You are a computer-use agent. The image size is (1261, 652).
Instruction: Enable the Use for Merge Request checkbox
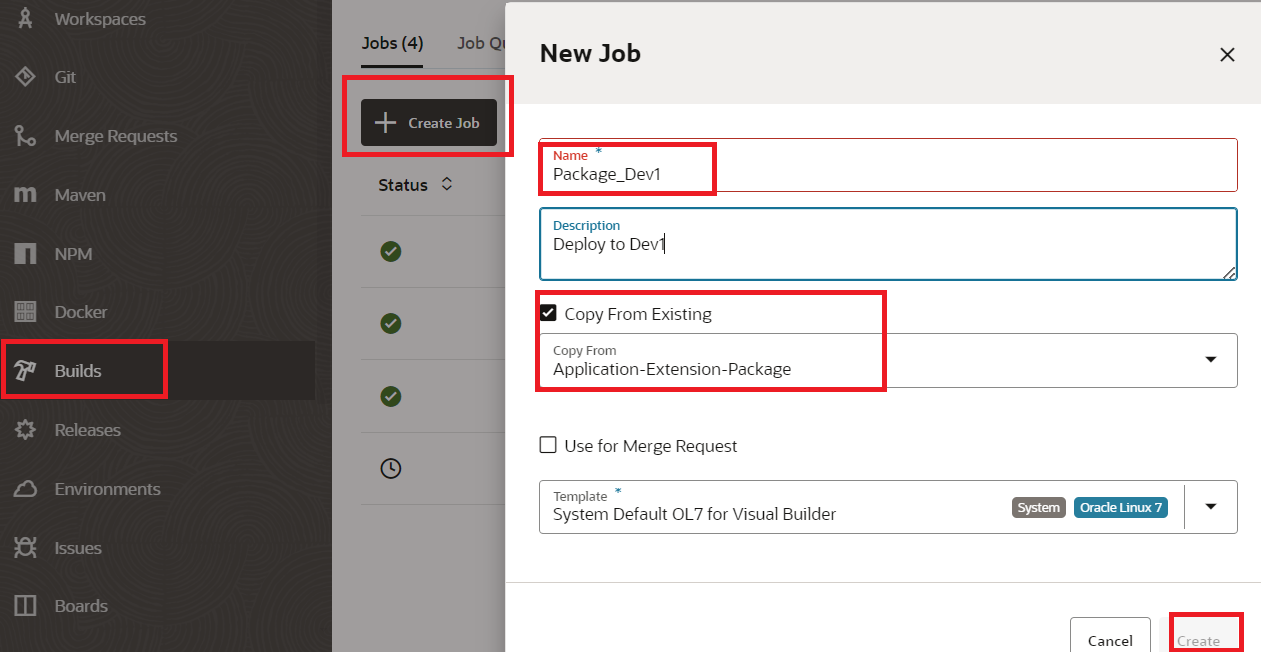(x=548, y=445)
